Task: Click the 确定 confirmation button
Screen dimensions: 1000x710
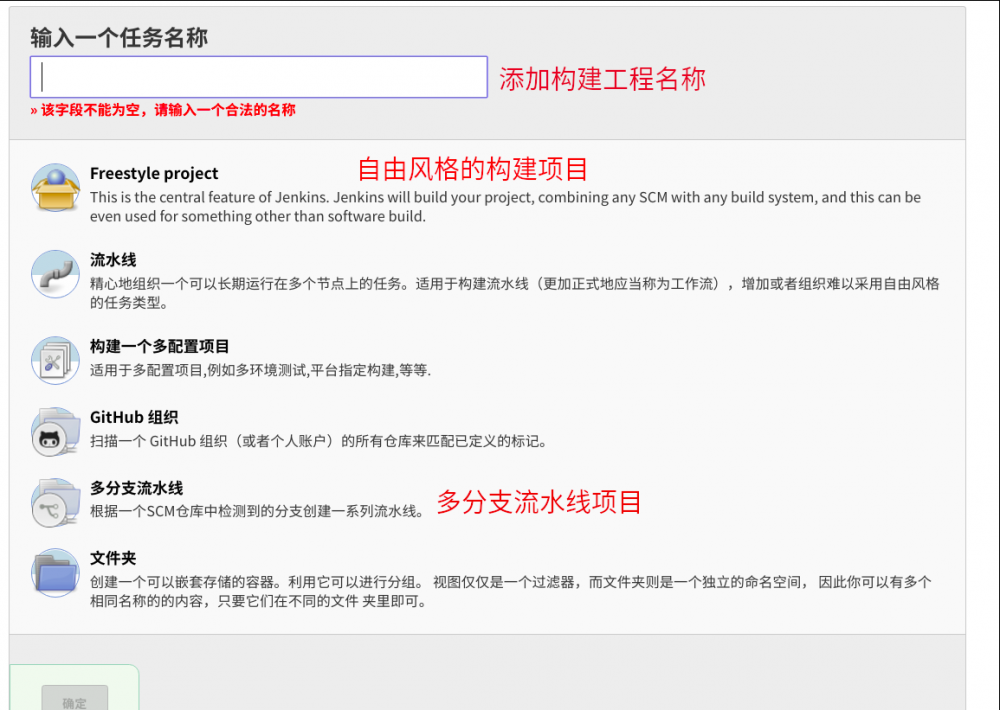Action: [74, 701]
